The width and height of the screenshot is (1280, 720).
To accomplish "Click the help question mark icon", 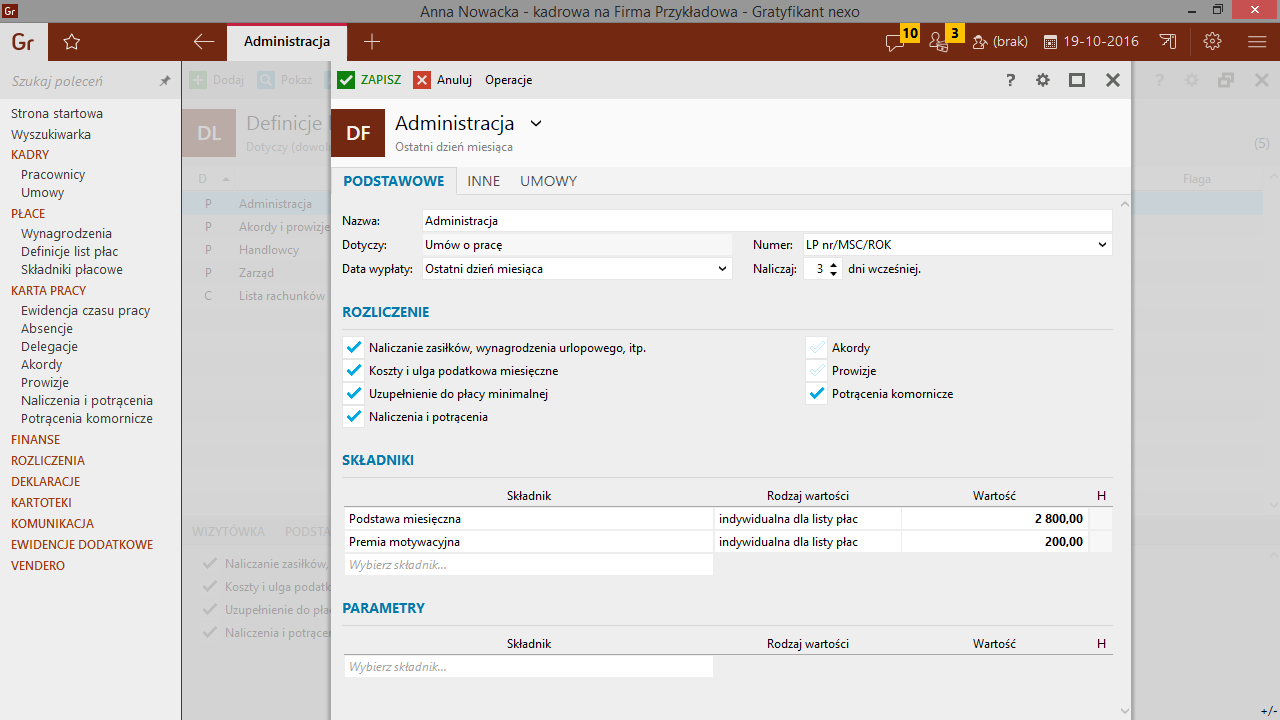I will 1010,80.
